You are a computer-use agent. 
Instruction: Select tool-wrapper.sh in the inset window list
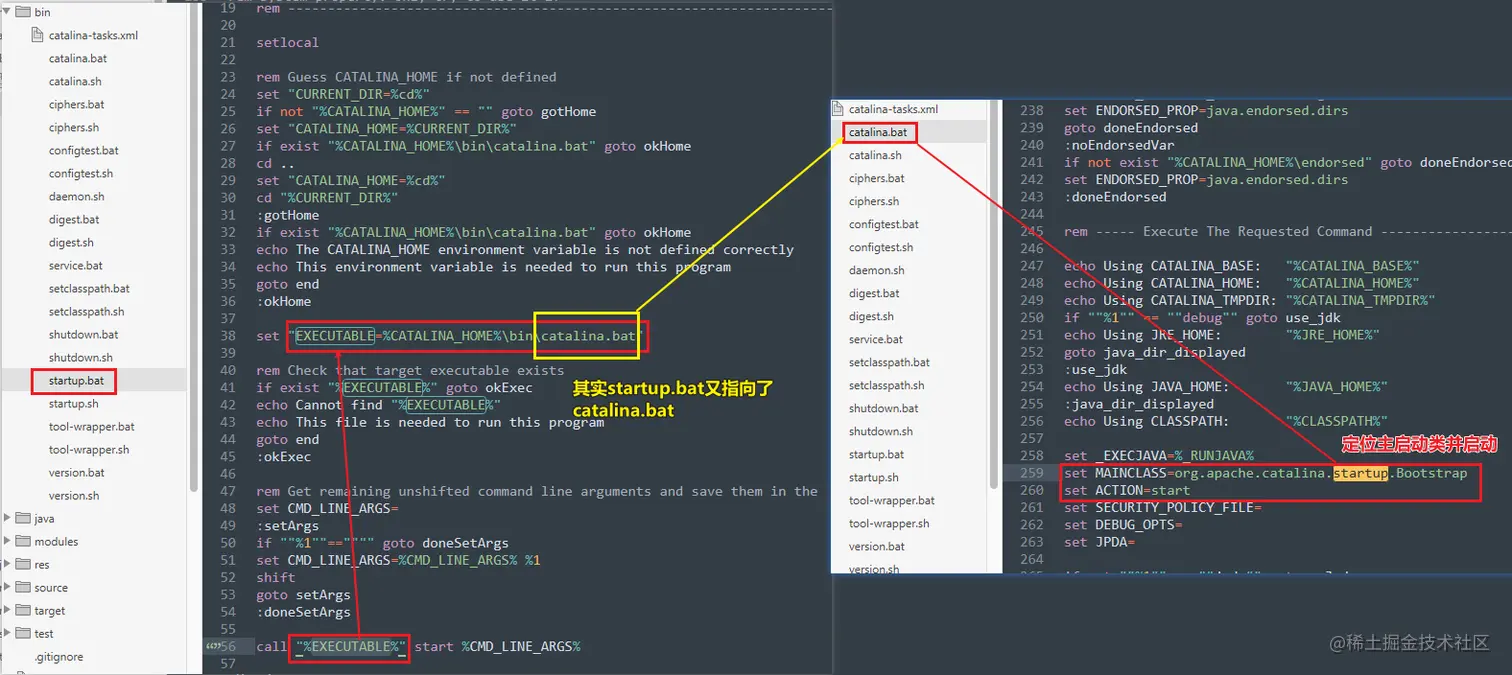pyautogui.click(x=889, y=523)
